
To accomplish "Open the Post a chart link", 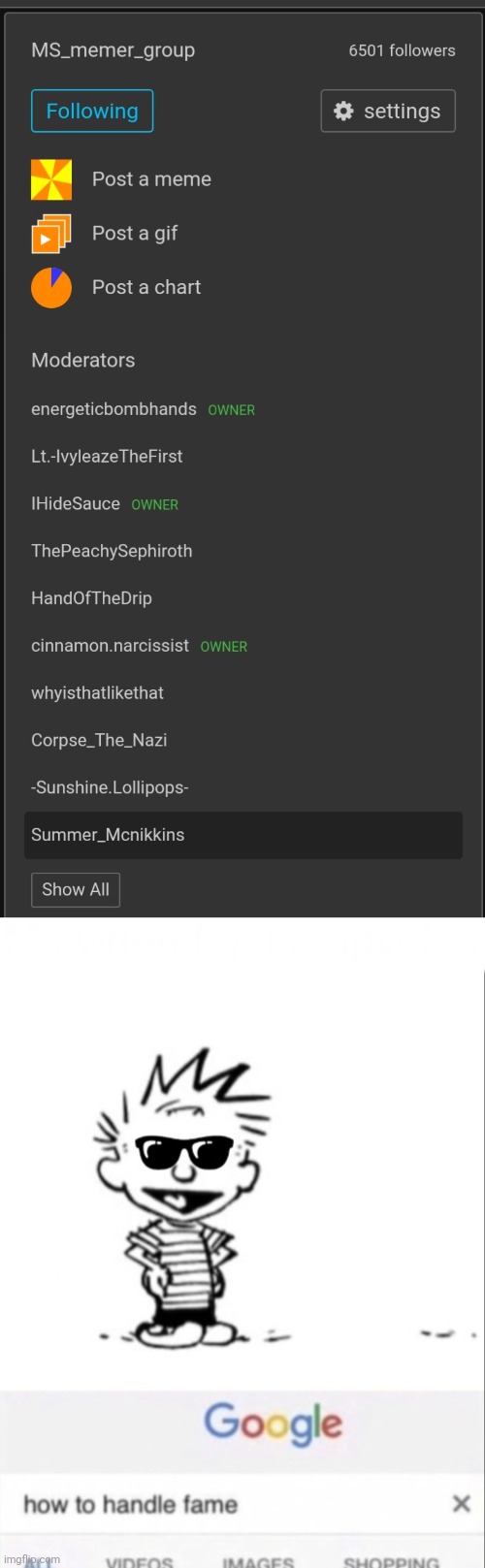I will [146, 288].
